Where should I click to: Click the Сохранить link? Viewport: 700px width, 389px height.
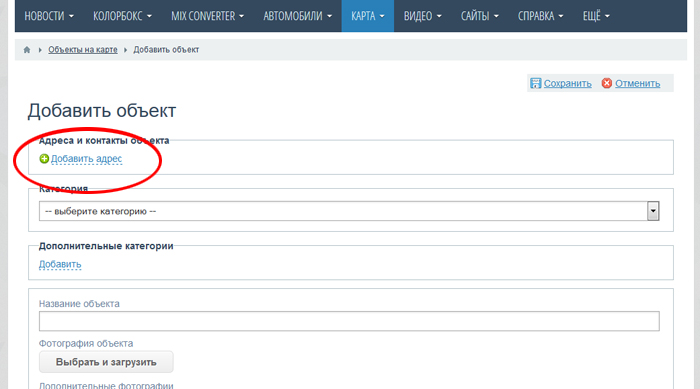pyautogui.click(x=567, y=84)
